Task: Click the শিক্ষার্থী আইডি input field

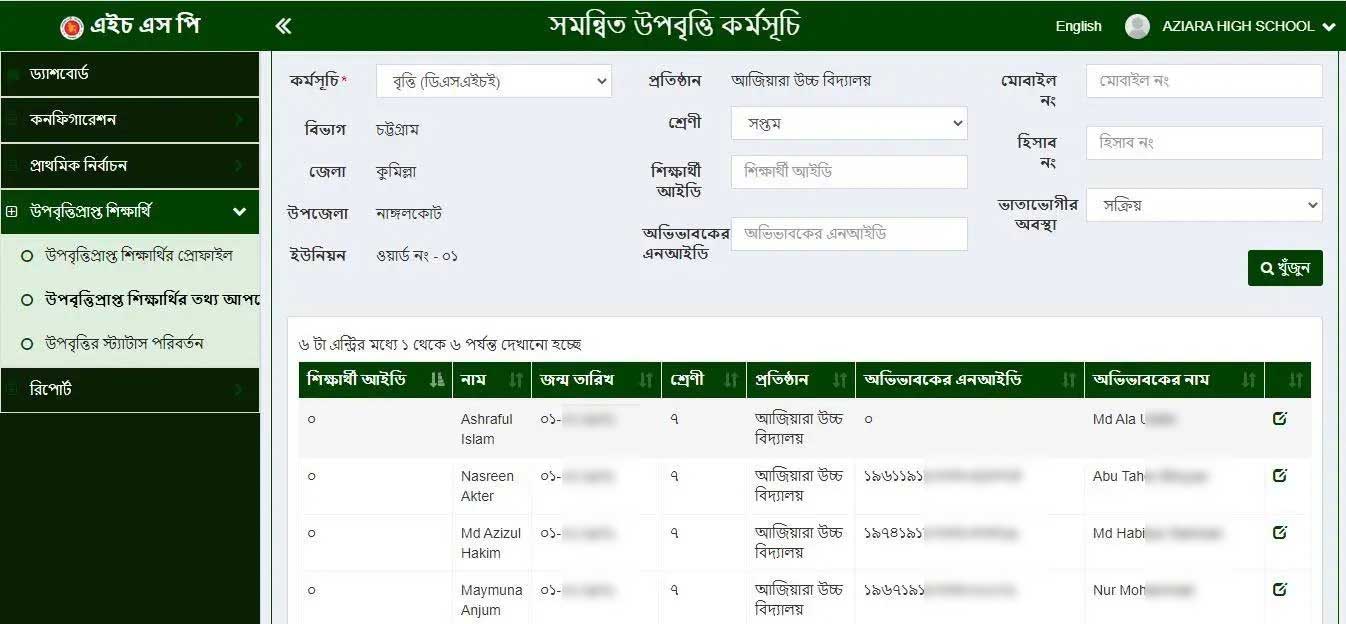Action: 849,171
